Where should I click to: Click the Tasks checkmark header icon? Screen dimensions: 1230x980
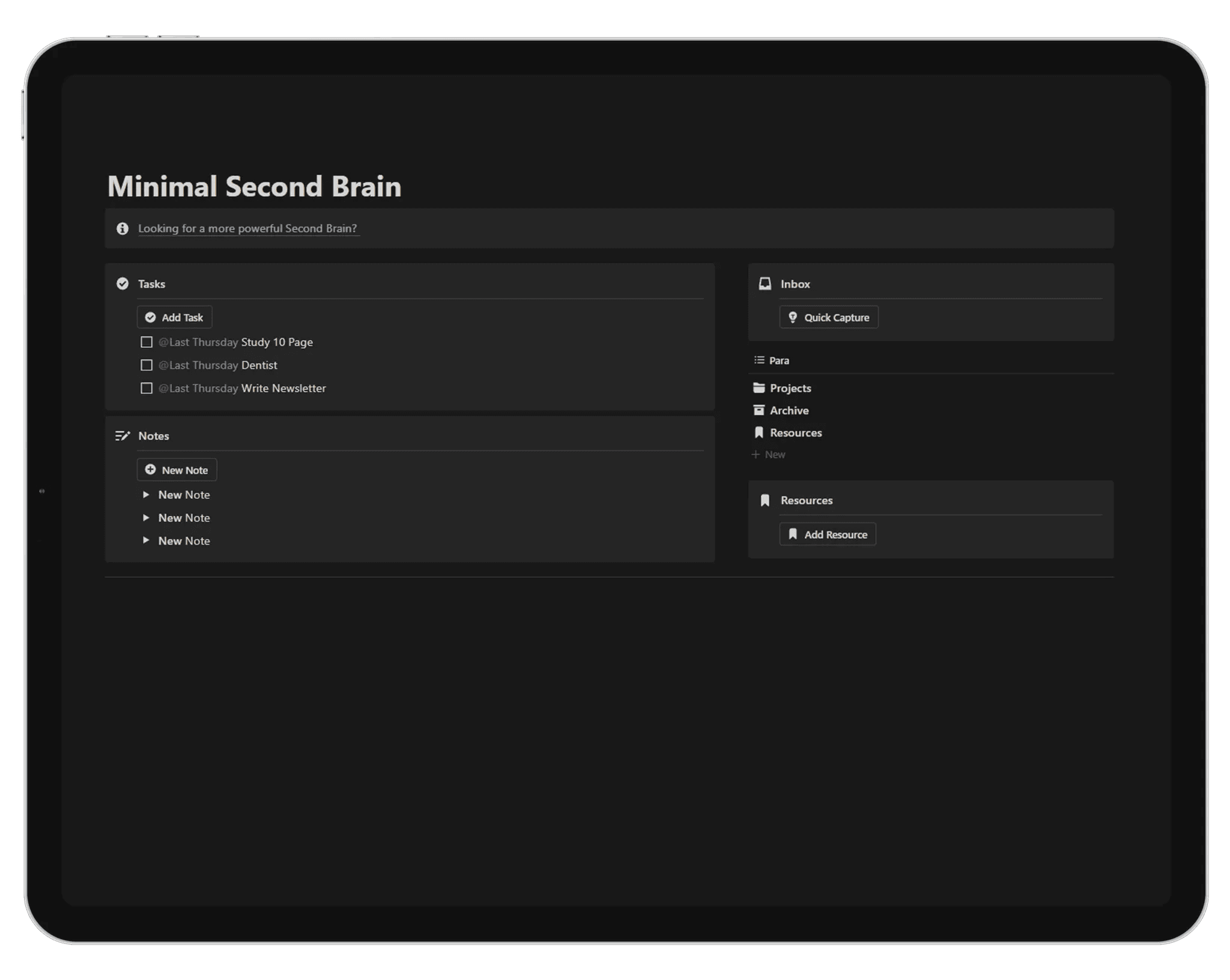tap(123, 283)
